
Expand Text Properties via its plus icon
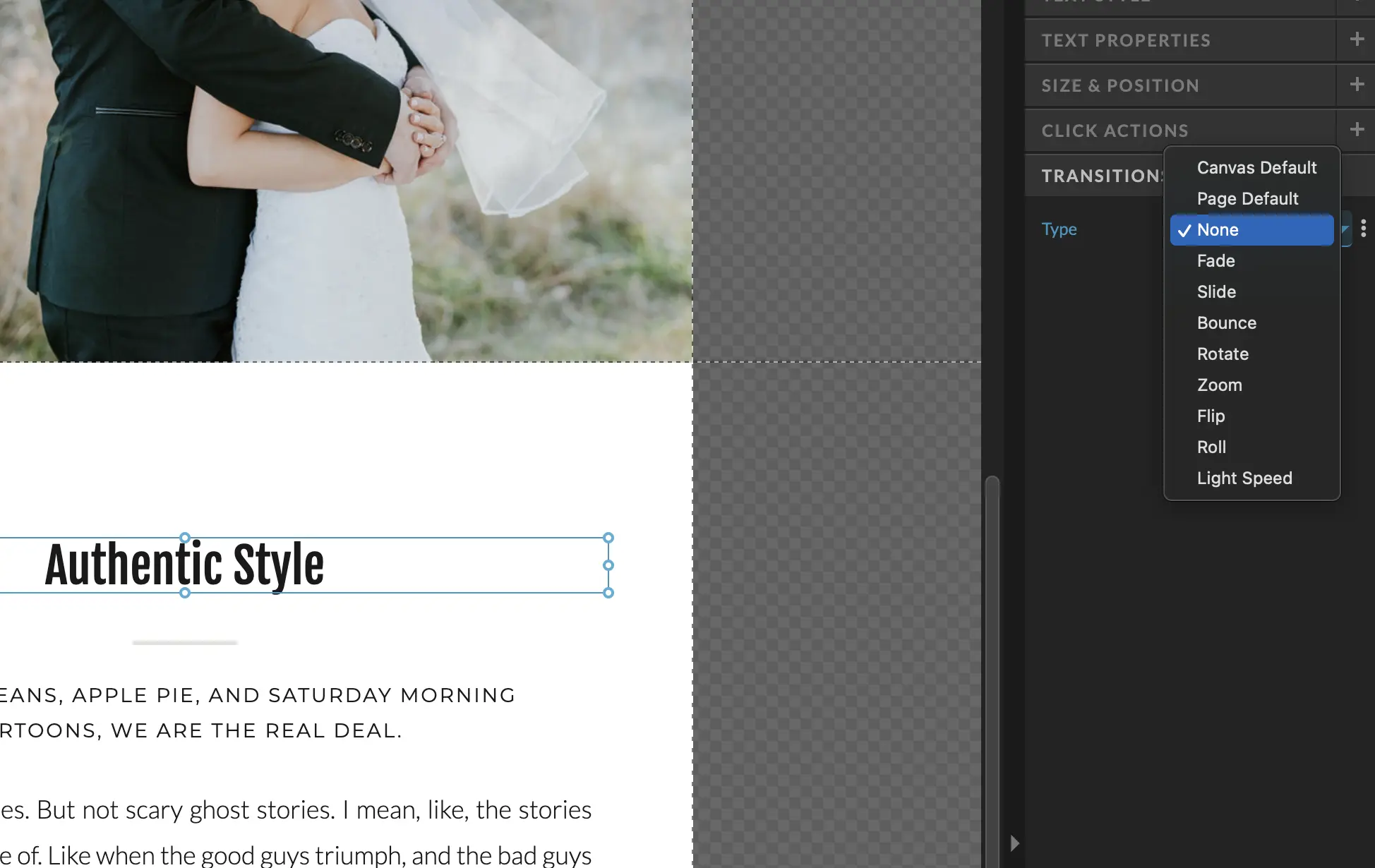point(1357,40)
